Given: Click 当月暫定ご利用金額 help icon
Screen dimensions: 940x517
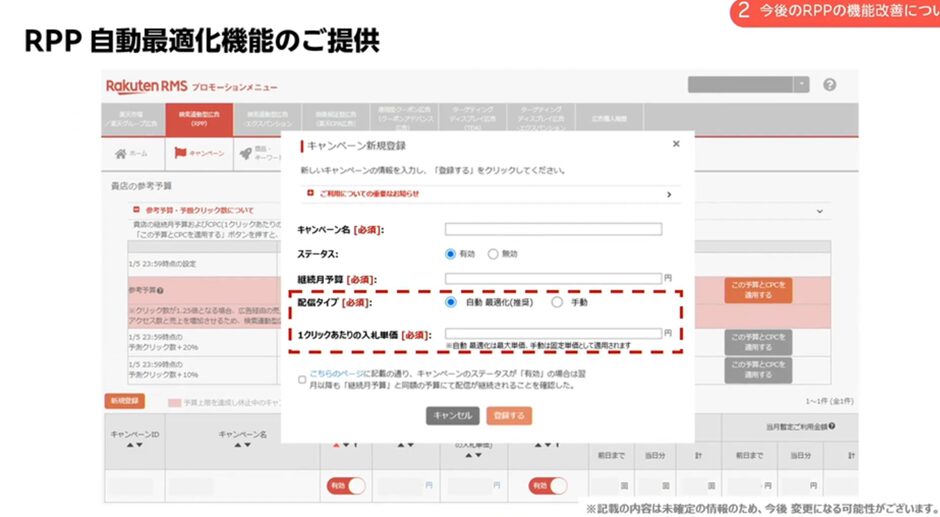Looking at the screenshot, I should (832, 427).
